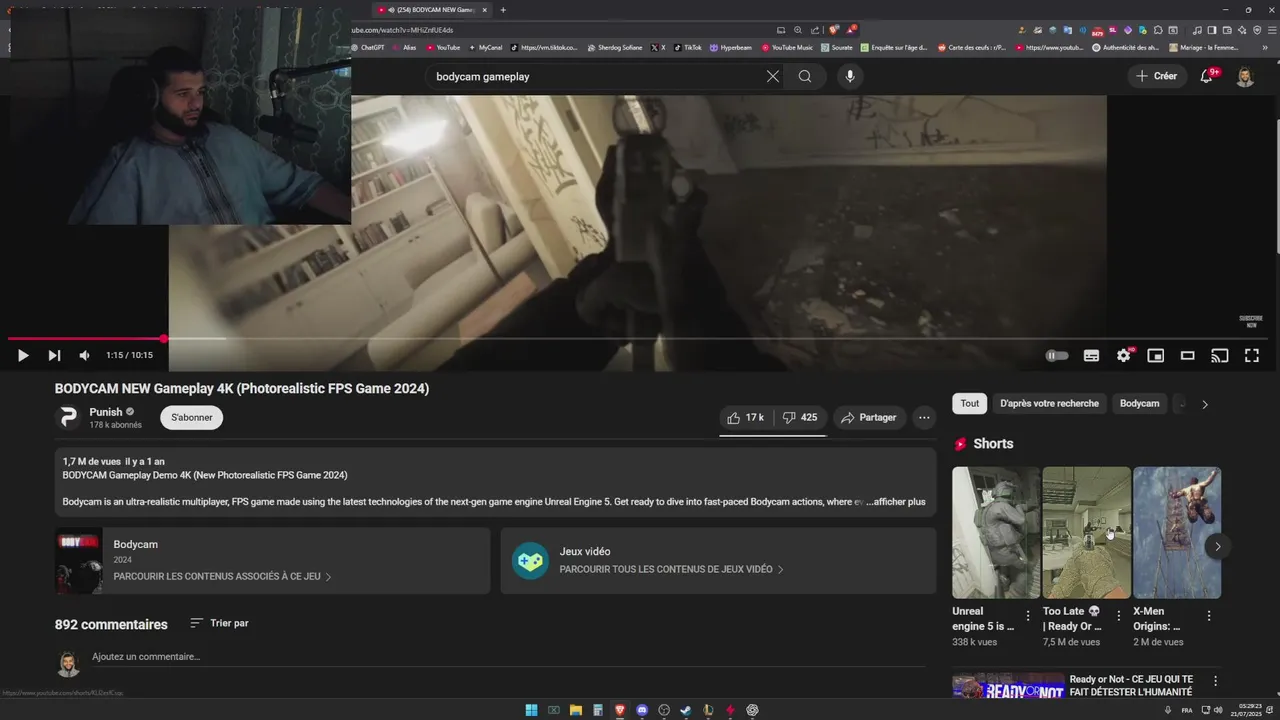
Task: Open the YouTube Music bookmark
Action: pos(787,47)
